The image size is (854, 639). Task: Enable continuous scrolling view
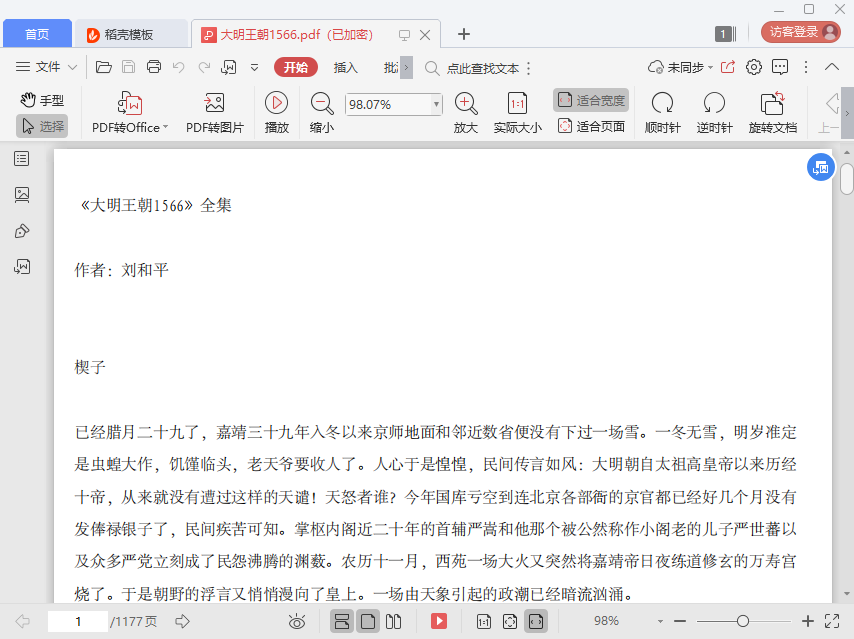click(x=341, y=621)
